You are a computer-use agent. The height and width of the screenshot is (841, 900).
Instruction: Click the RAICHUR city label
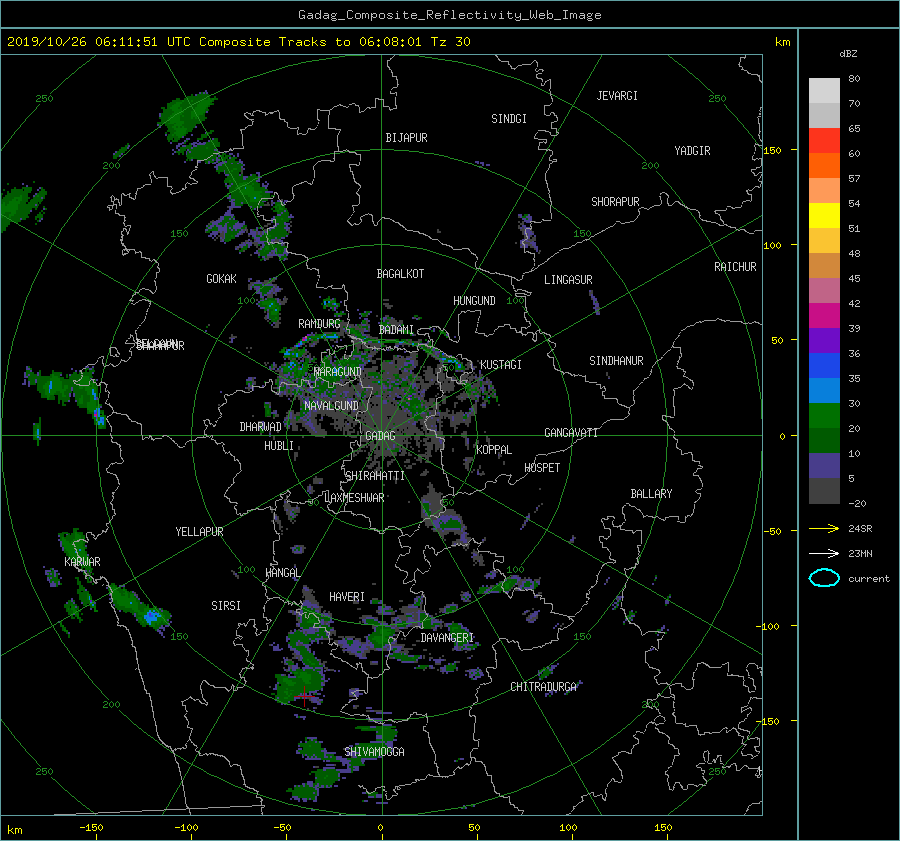pos(735,267)
